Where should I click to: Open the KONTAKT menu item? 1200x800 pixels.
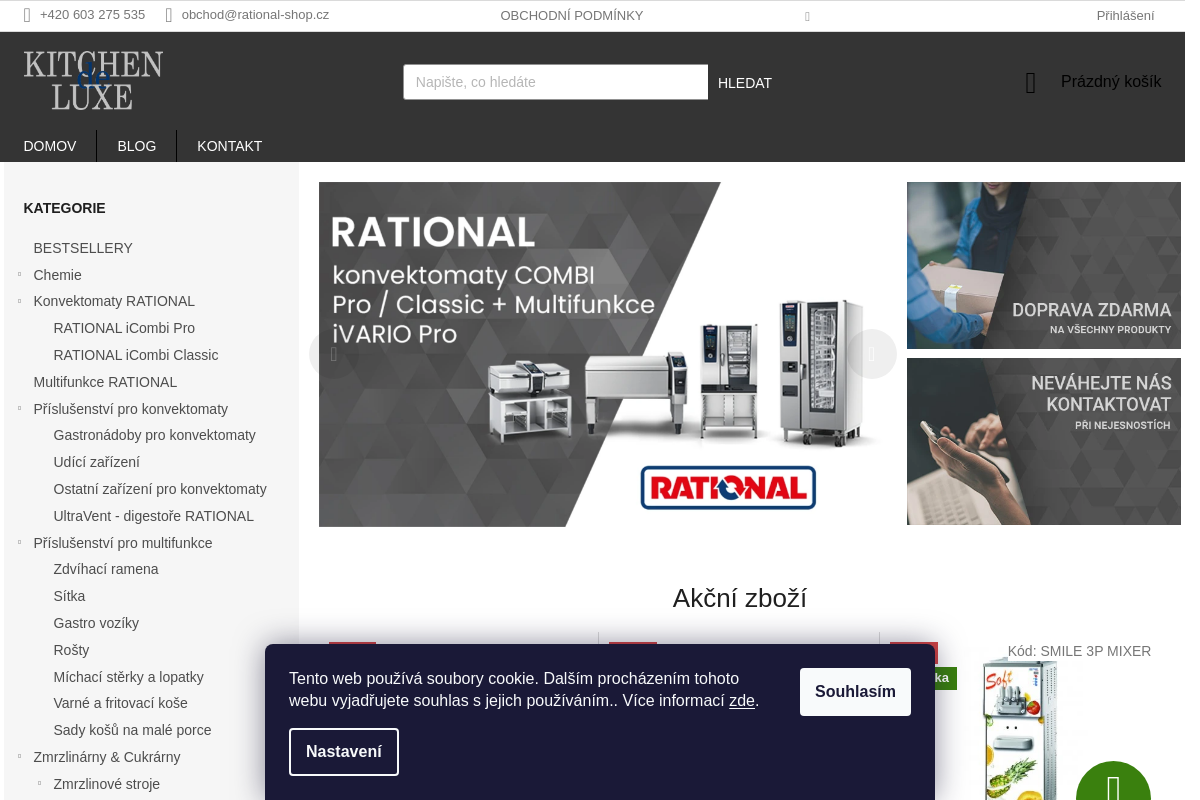tap(230, 146)
